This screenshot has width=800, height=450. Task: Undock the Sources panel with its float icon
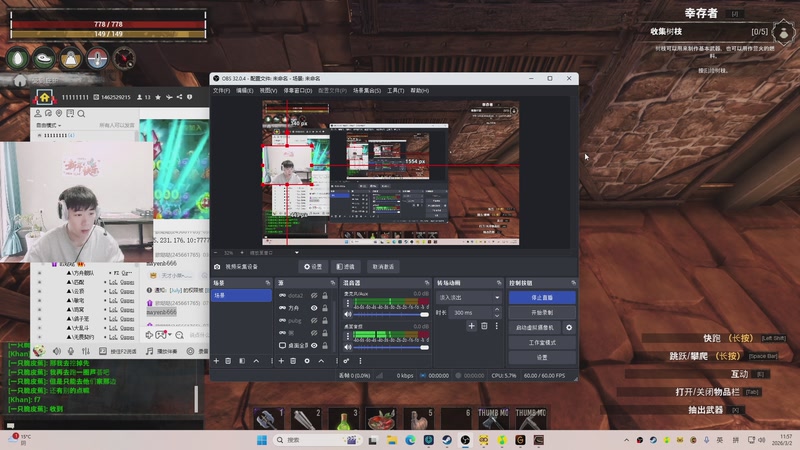(333, 283)
